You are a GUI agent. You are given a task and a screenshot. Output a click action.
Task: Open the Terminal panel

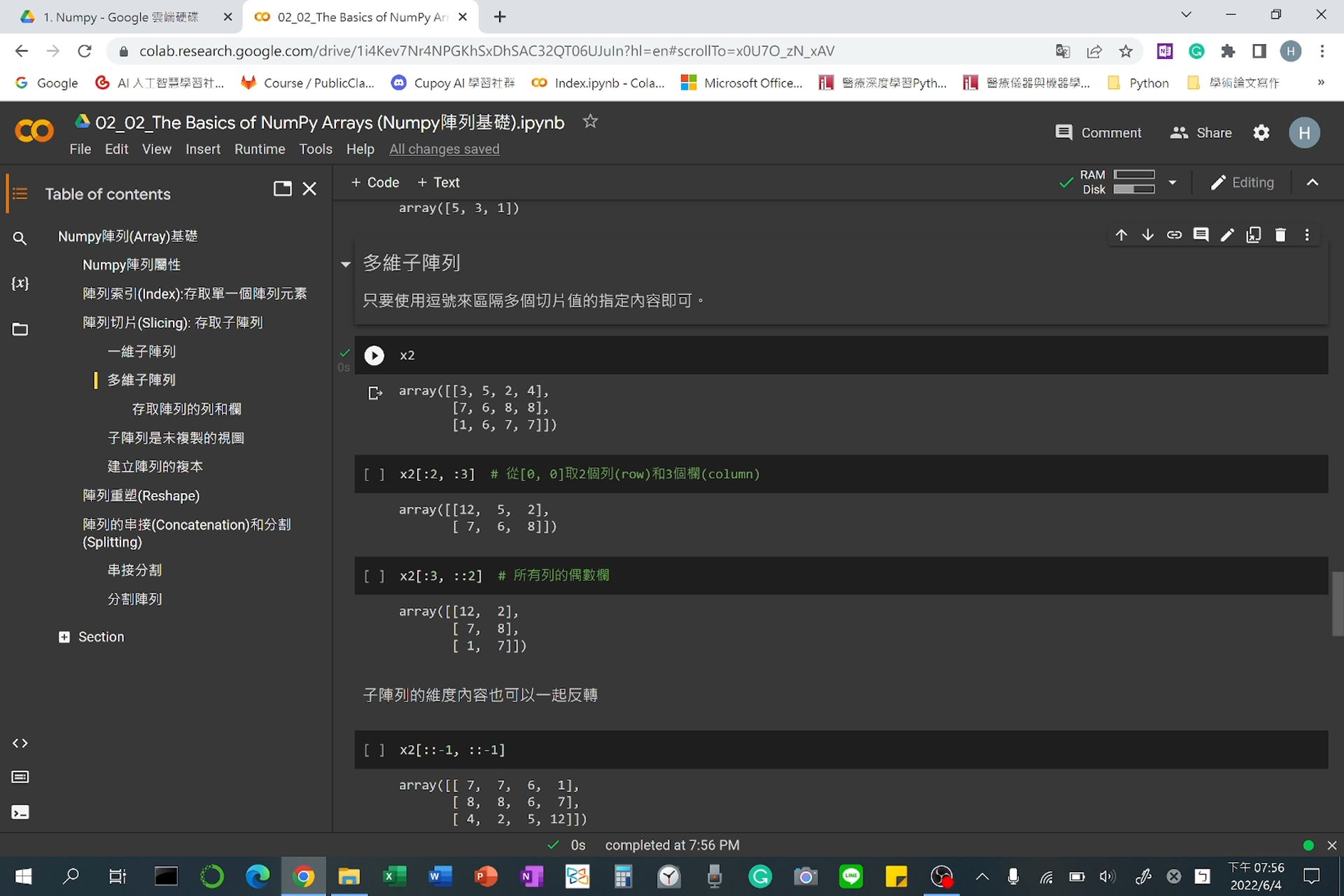point(20,812)
